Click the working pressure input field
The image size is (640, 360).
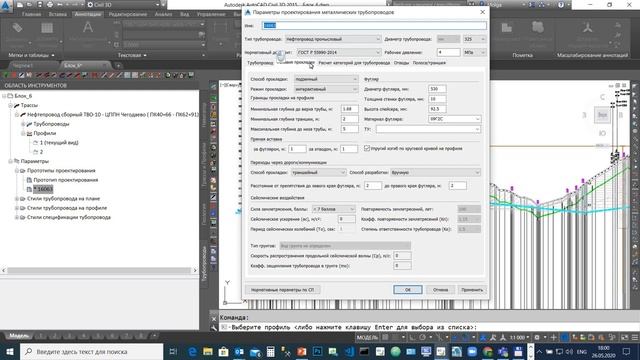448,52
